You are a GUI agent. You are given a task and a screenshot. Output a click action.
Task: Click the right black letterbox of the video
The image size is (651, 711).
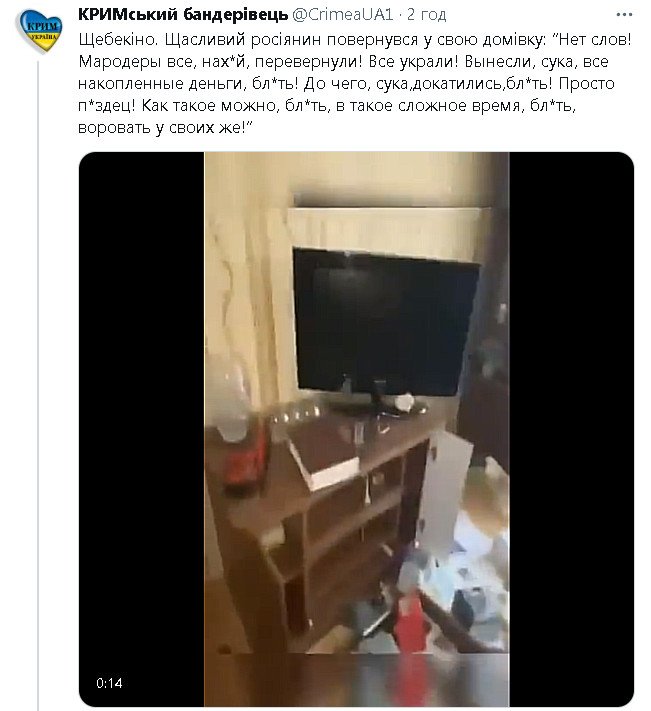[x=571, y=429]
